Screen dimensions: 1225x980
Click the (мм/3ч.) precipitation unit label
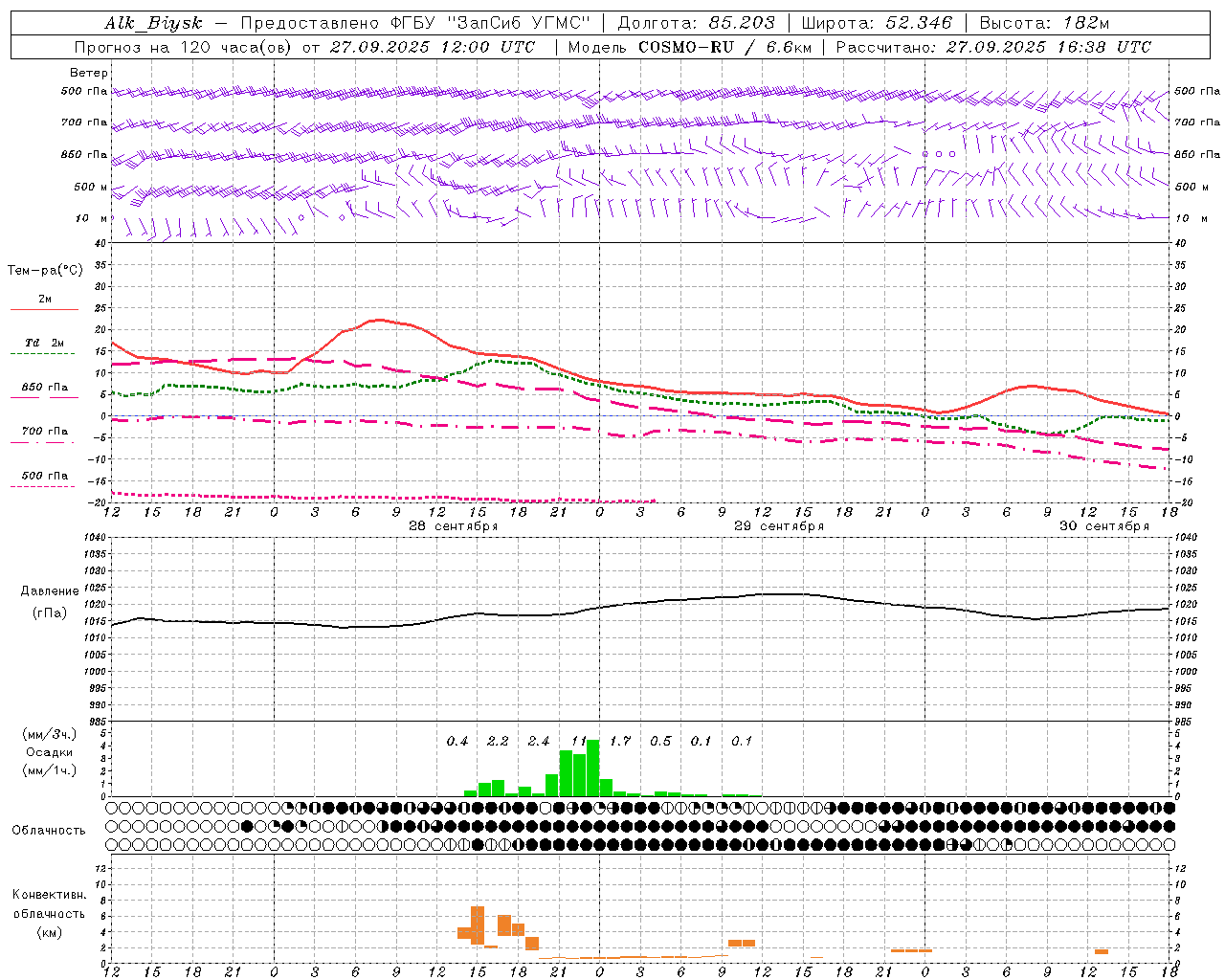pyautogui.click(x=50, y=734)
